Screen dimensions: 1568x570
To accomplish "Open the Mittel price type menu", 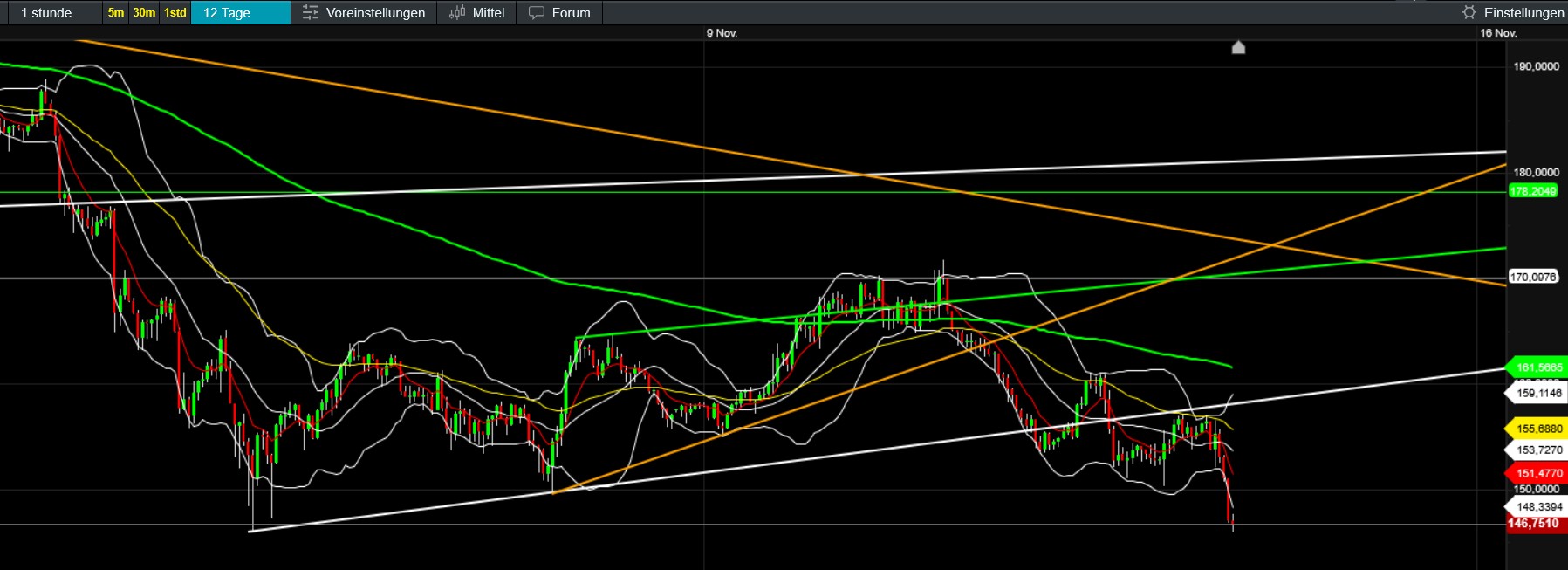I will 488,13.
